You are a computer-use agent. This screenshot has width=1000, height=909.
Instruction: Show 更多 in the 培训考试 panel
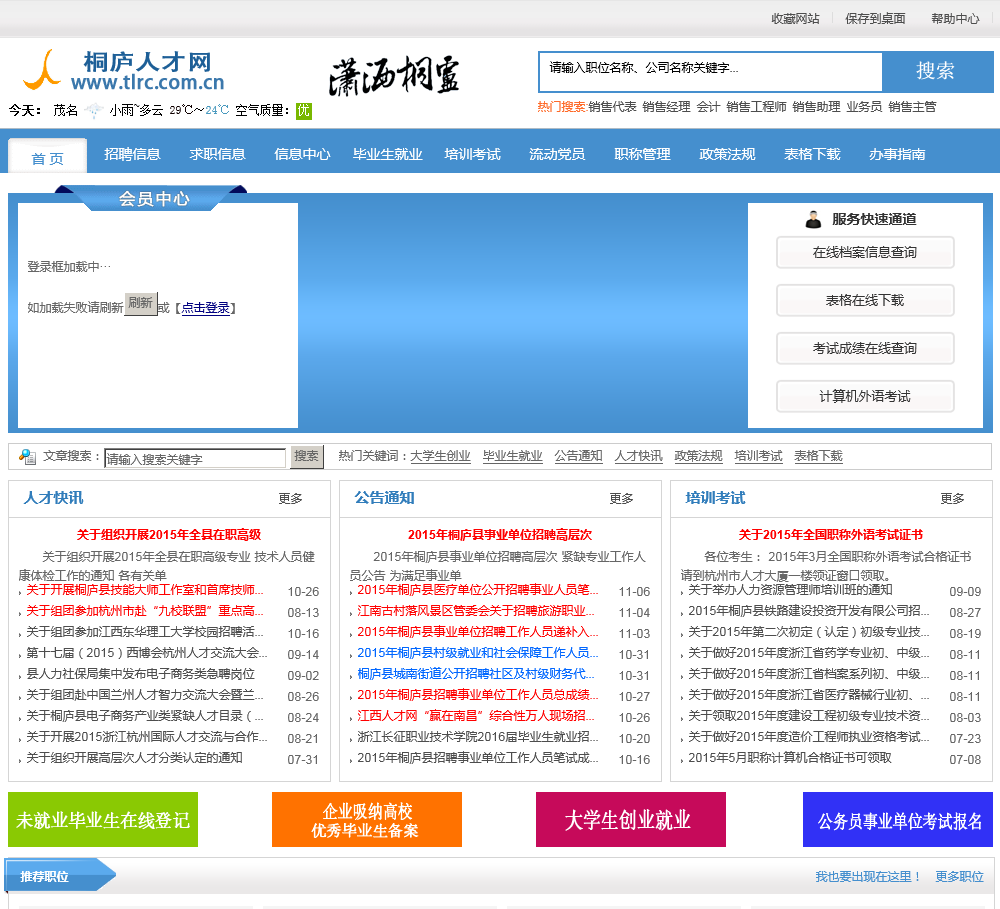952,498
